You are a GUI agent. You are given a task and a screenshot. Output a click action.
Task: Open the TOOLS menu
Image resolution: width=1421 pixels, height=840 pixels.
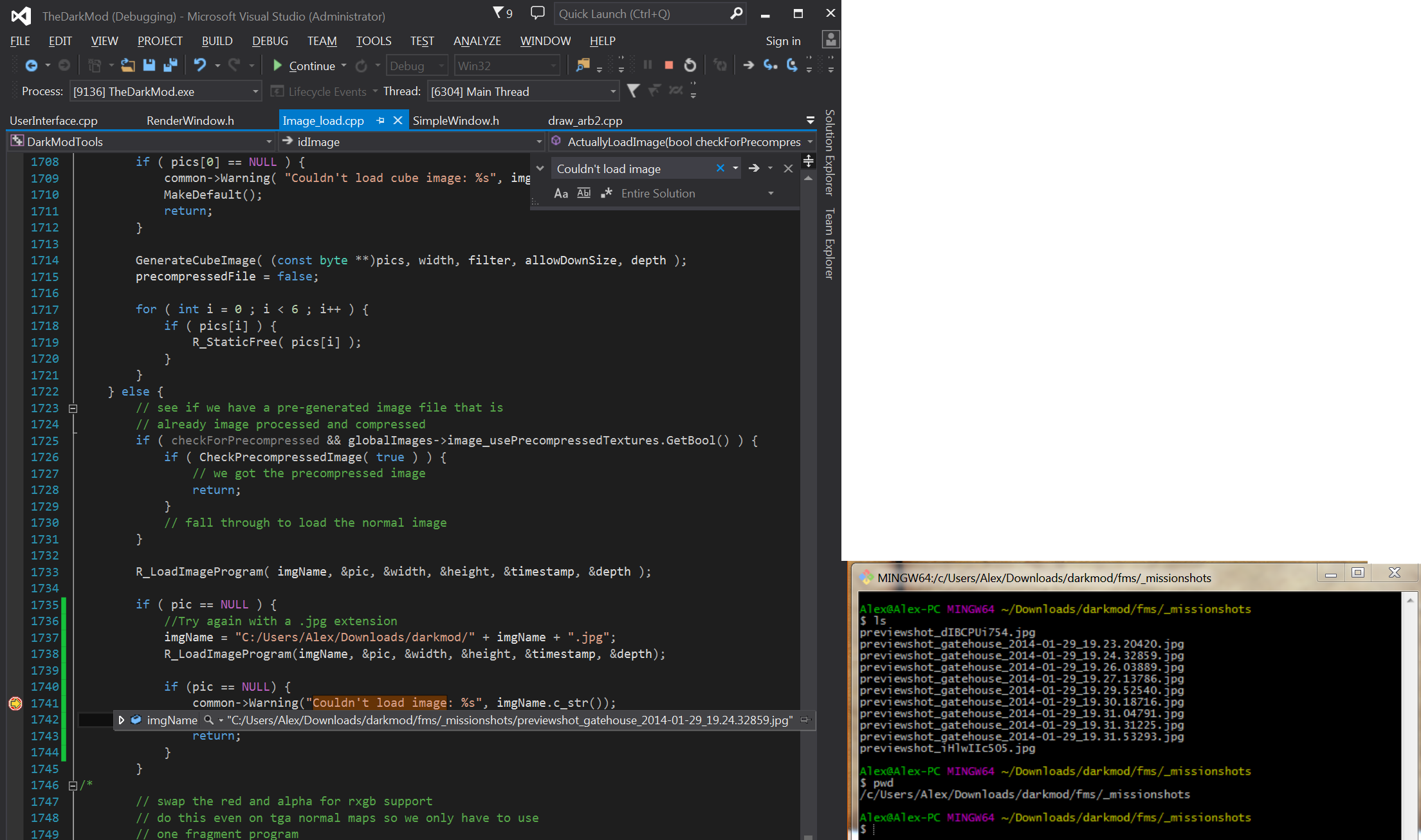[x=374, y=41]
